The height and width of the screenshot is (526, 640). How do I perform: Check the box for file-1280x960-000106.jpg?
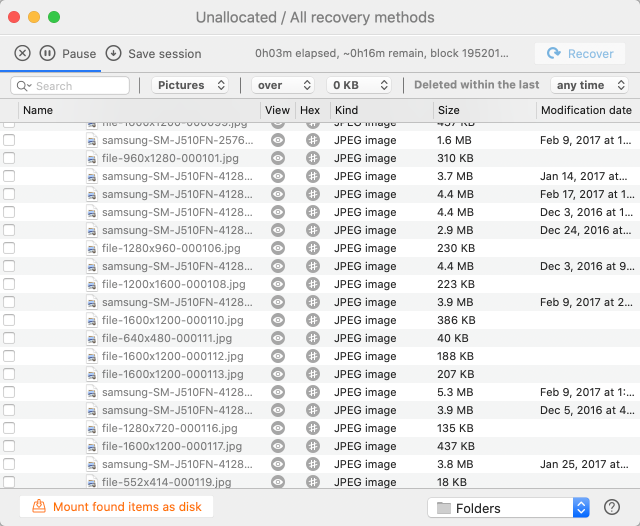(9, 248)
